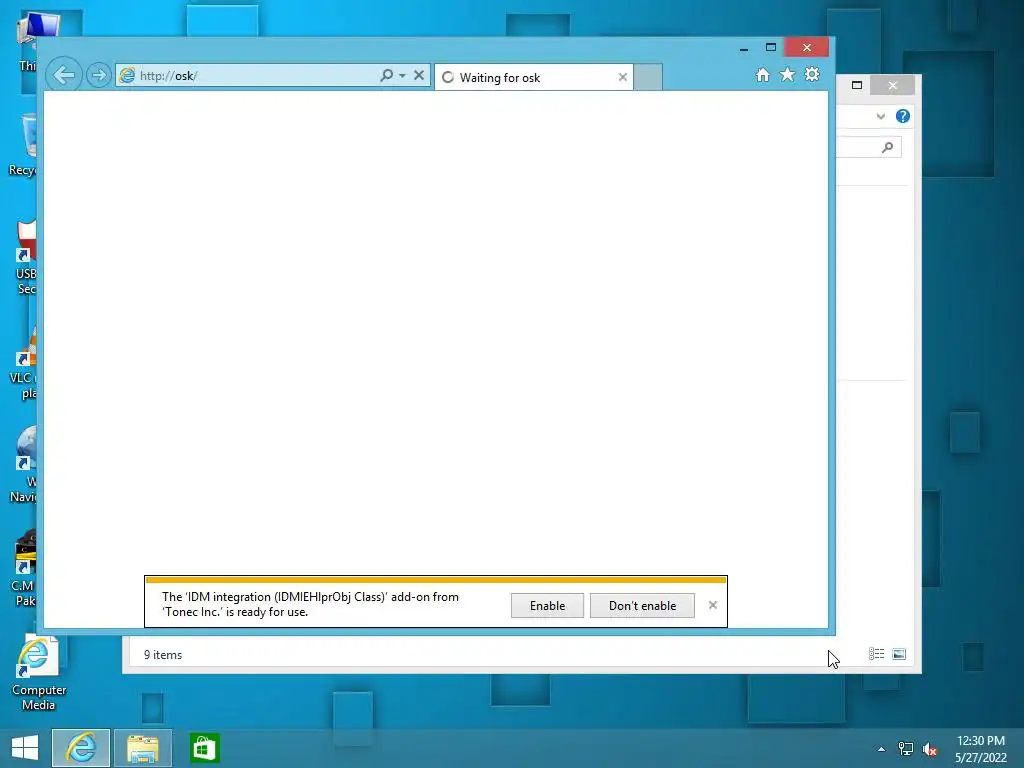
Task: Click the muted volume tray icon
Action: tap(930, 749)
